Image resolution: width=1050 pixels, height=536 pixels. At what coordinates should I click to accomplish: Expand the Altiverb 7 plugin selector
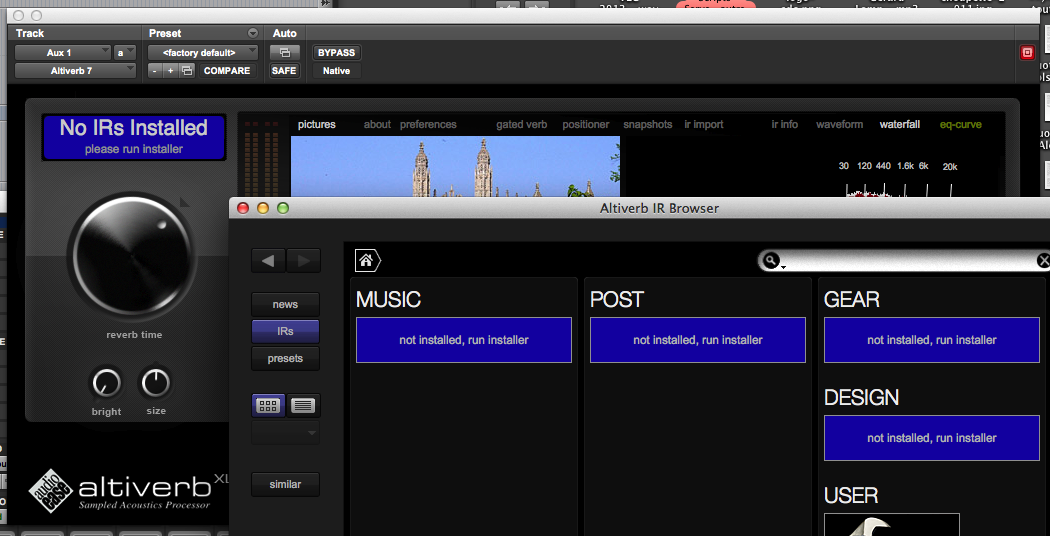pos(75,71)
